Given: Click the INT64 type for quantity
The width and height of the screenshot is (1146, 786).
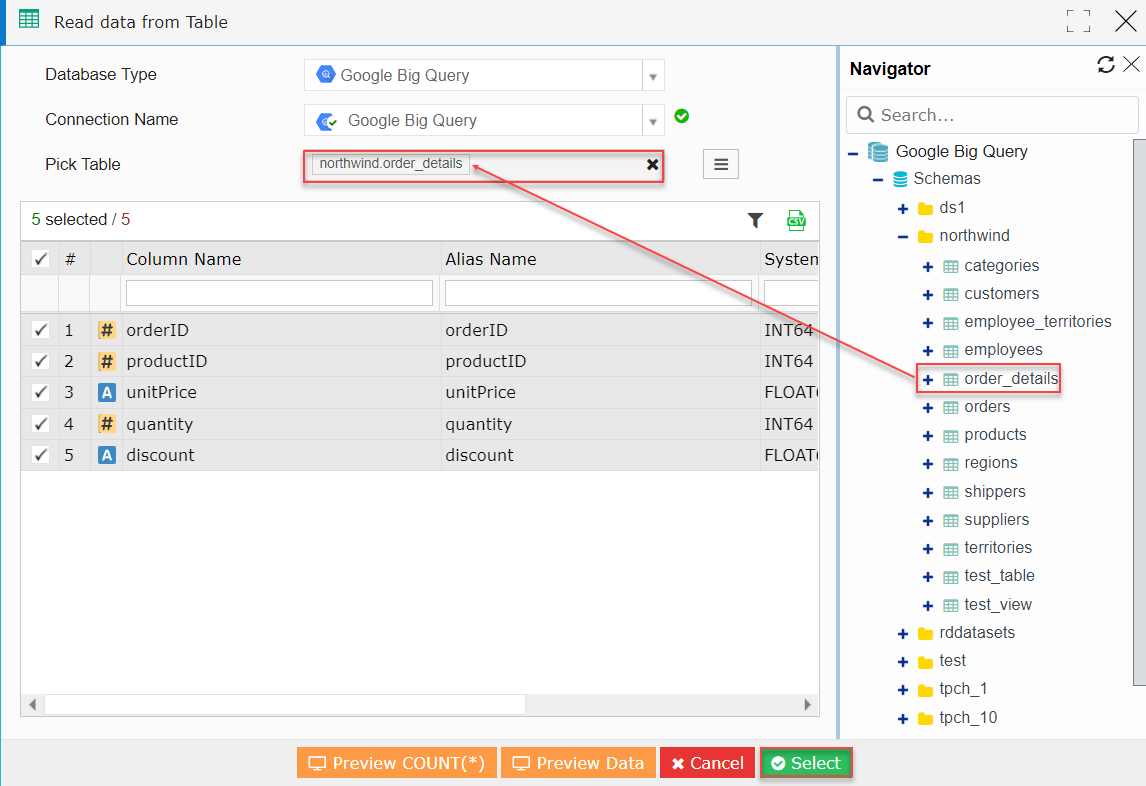Looking at the screenshot, I should tap(789, 424).
